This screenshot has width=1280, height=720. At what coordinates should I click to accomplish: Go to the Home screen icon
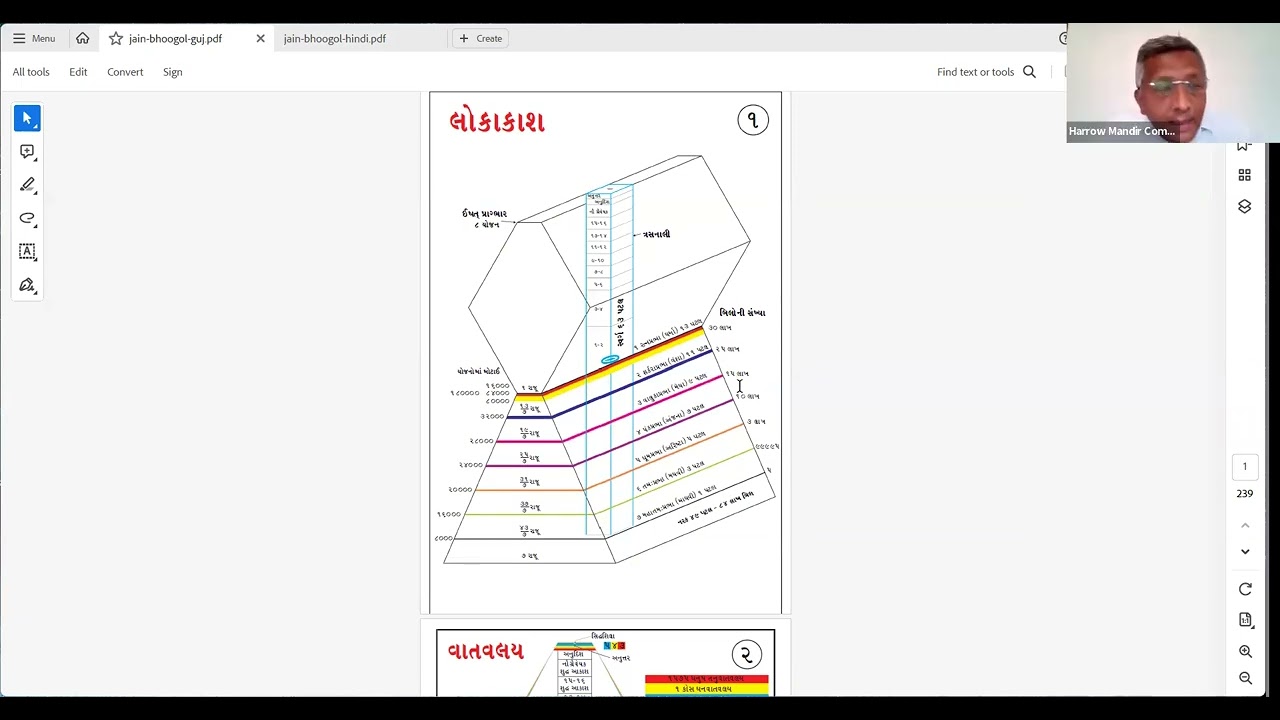tap(83, 38)
